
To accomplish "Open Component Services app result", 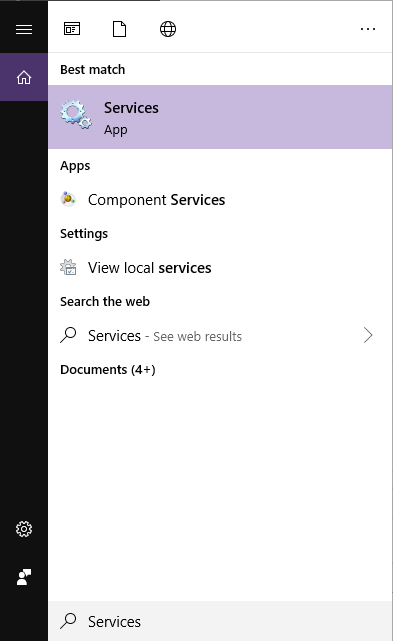I will [x=220, y=200].
